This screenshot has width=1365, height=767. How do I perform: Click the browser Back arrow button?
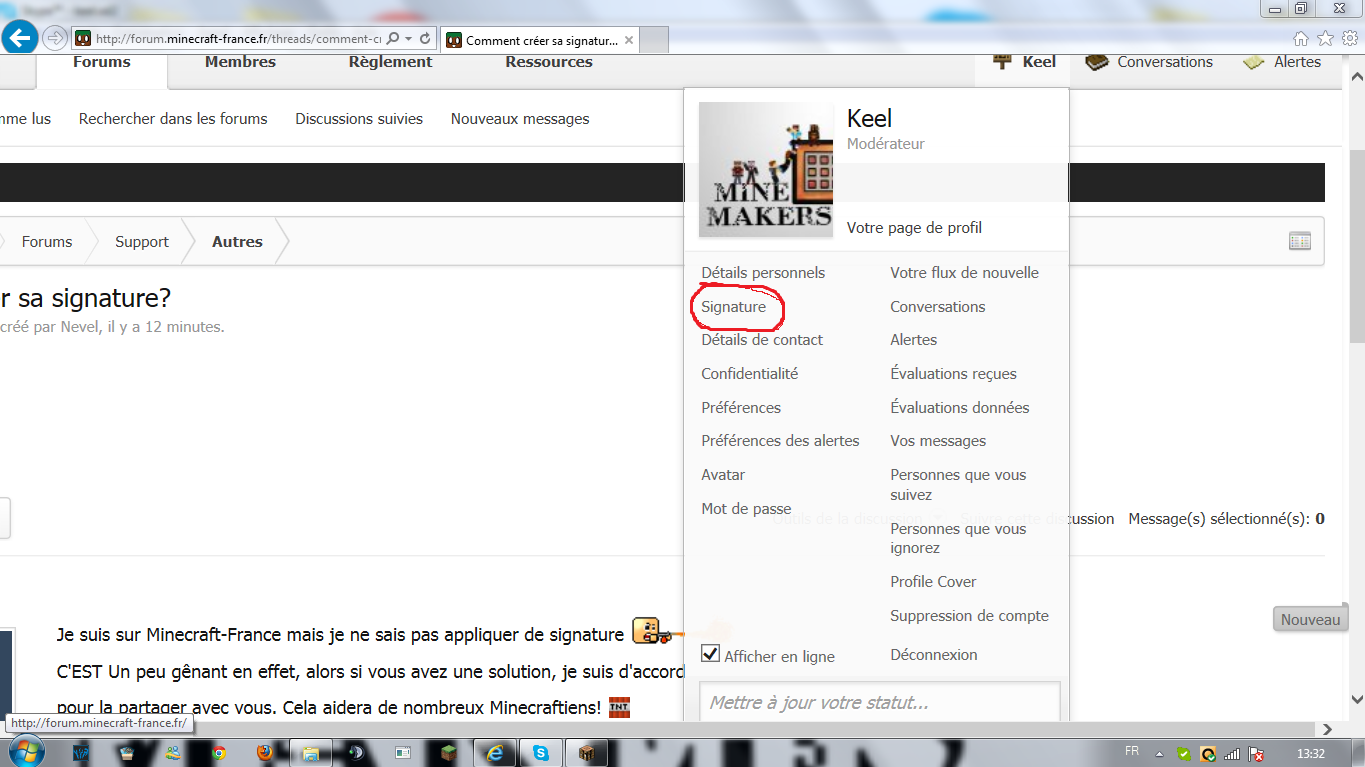click(x=20, y=38)
